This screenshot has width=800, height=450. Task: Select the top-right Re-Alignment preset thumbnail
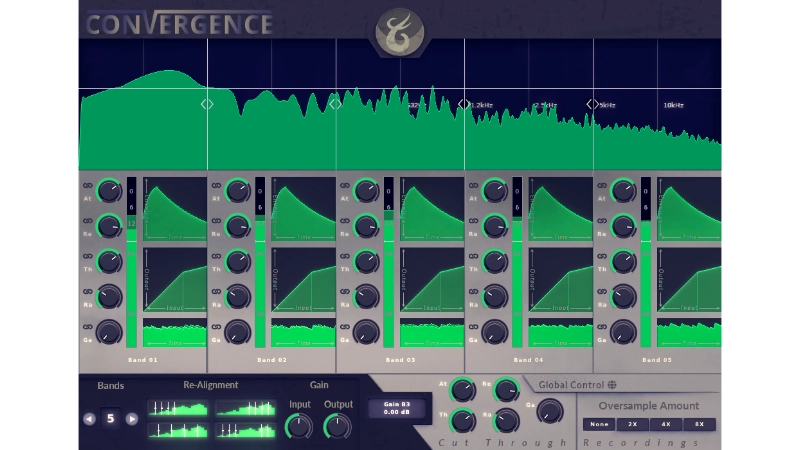245,408
